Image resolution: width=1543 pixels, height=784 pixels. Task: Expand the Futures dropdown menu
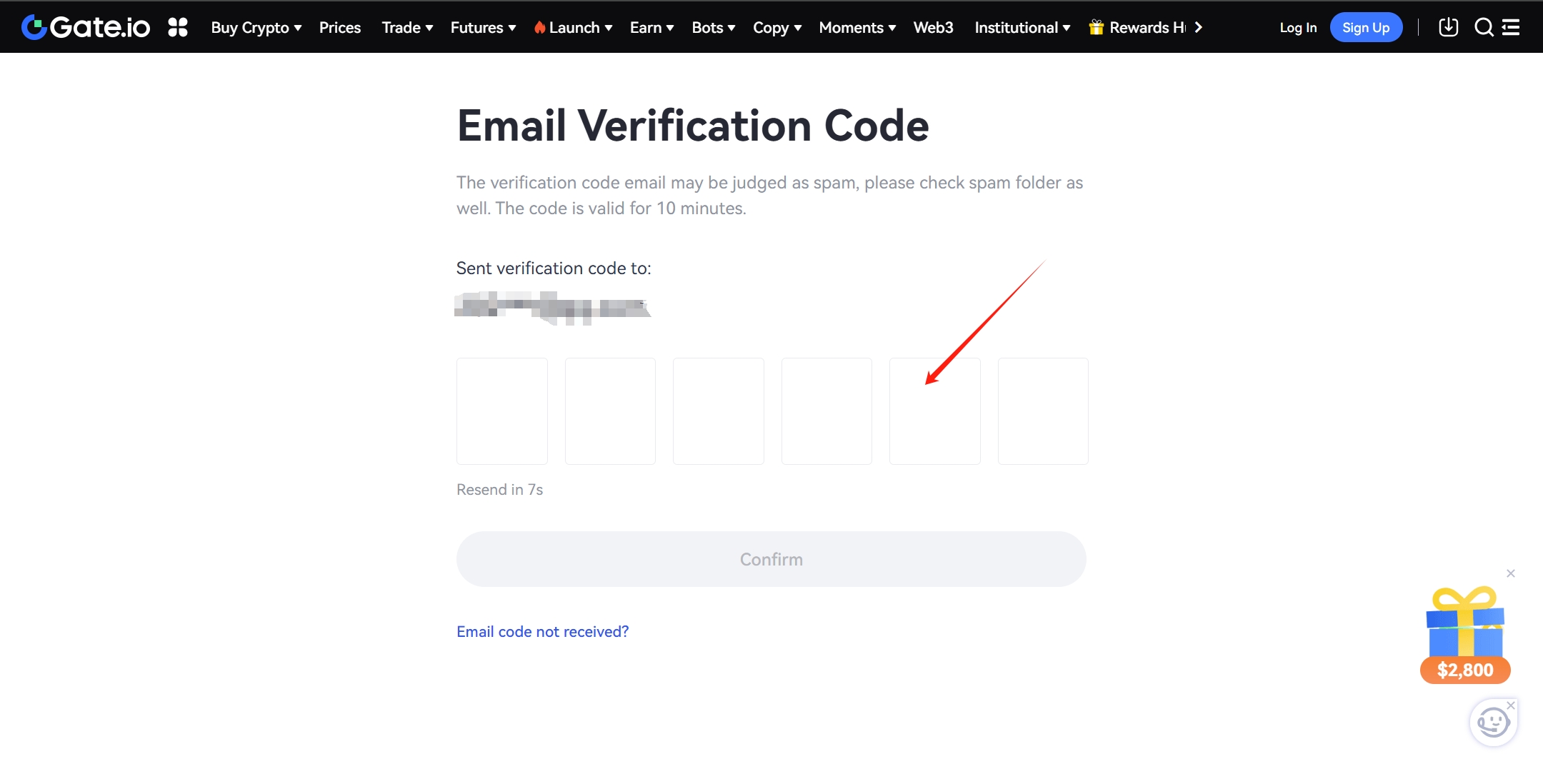click(483, 27)
